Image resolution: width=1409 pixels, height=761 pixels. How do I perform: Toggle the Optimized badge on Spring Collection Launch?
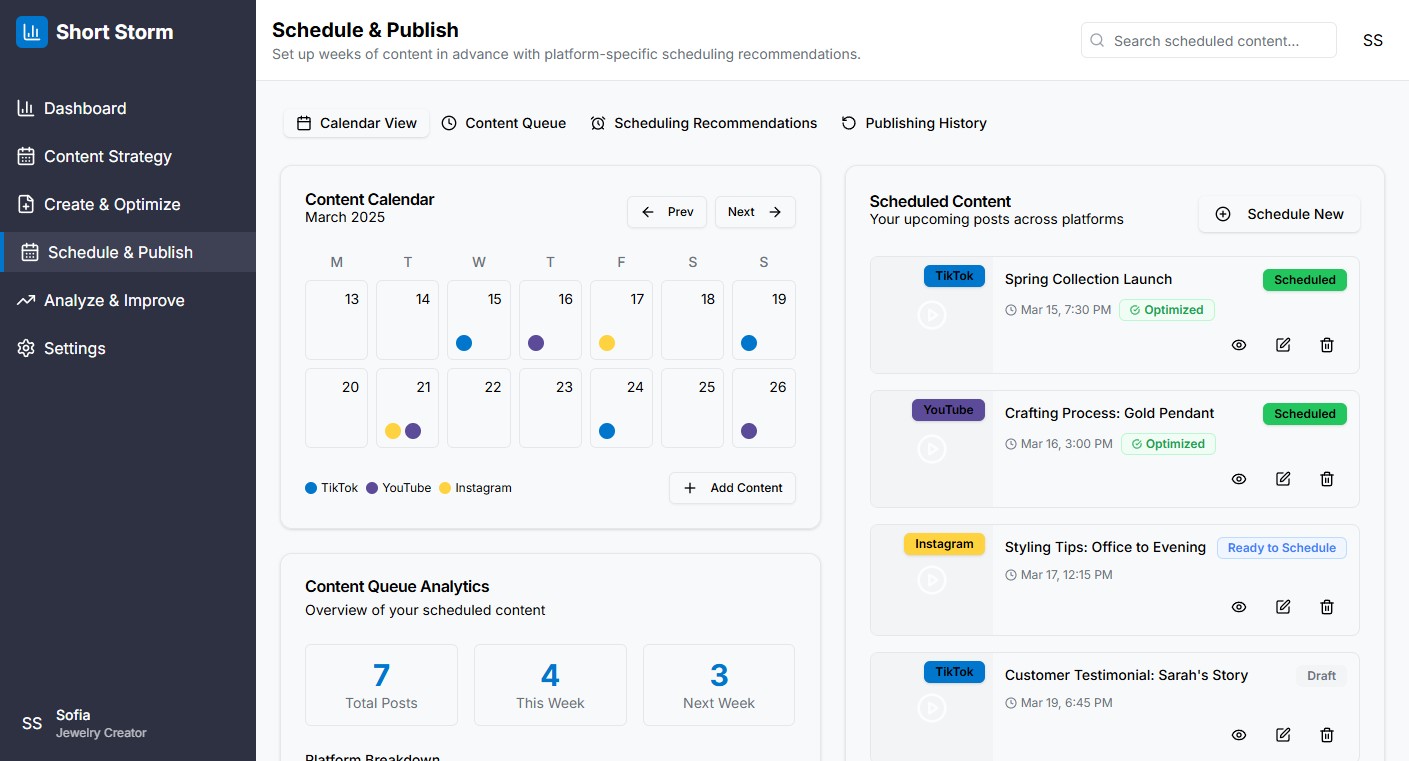point(1167,310)
